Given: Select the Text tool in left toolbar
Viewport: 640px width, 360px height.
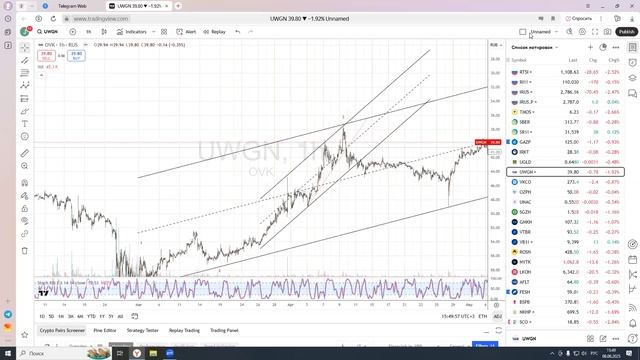Looking at the screenshot, I should click(25, 124).
